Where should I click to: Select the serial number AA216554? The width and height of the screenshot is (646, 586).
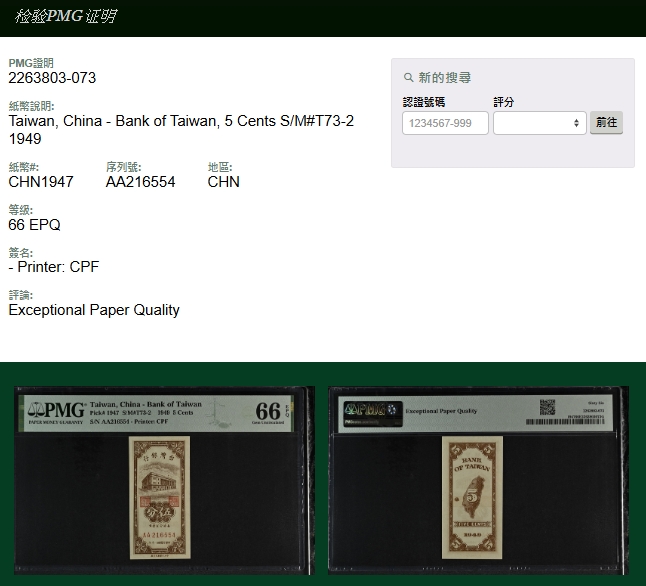coord(140,182)
